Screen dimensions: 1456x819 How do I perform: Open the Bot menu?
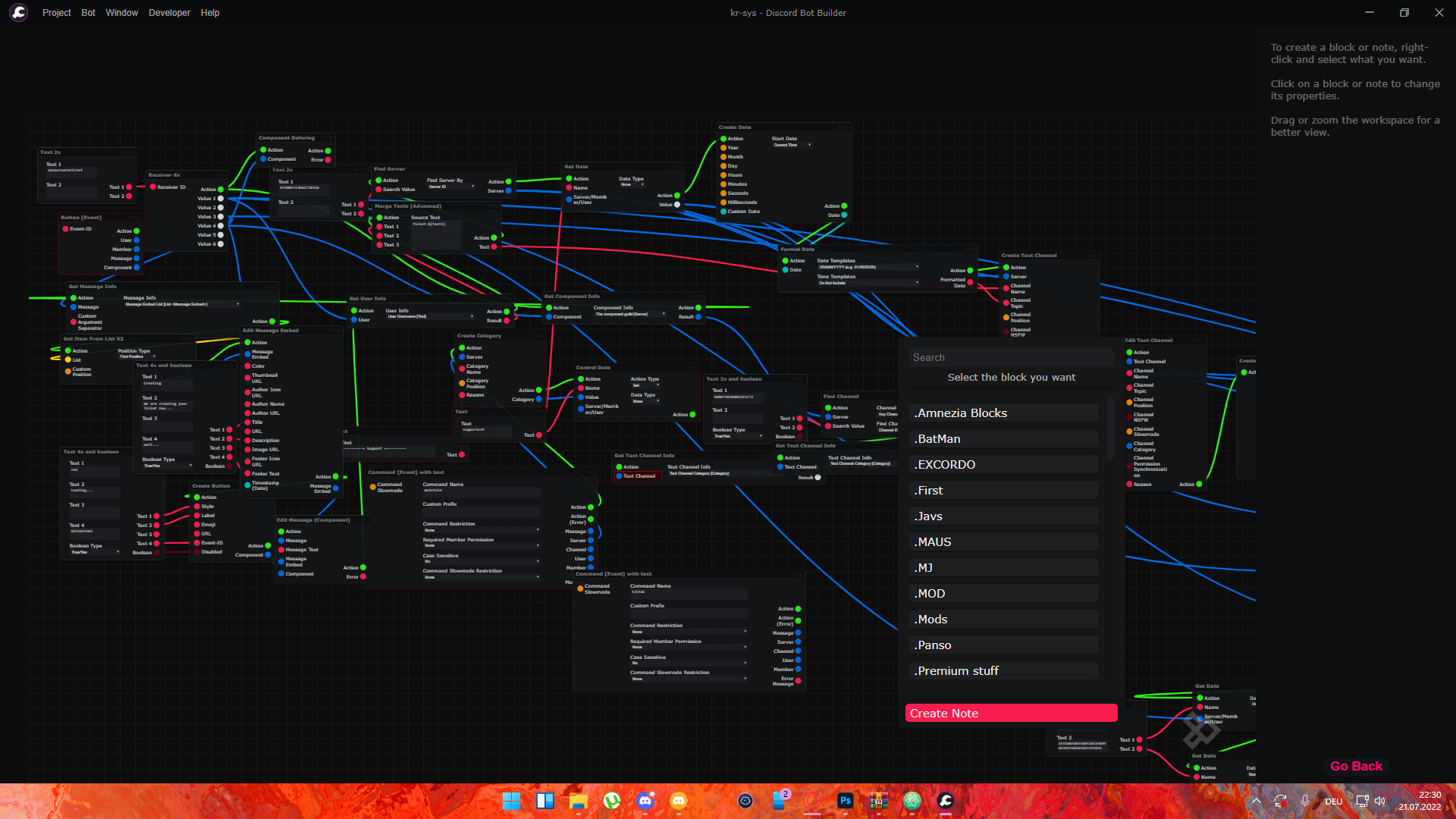tap(88, 13)
